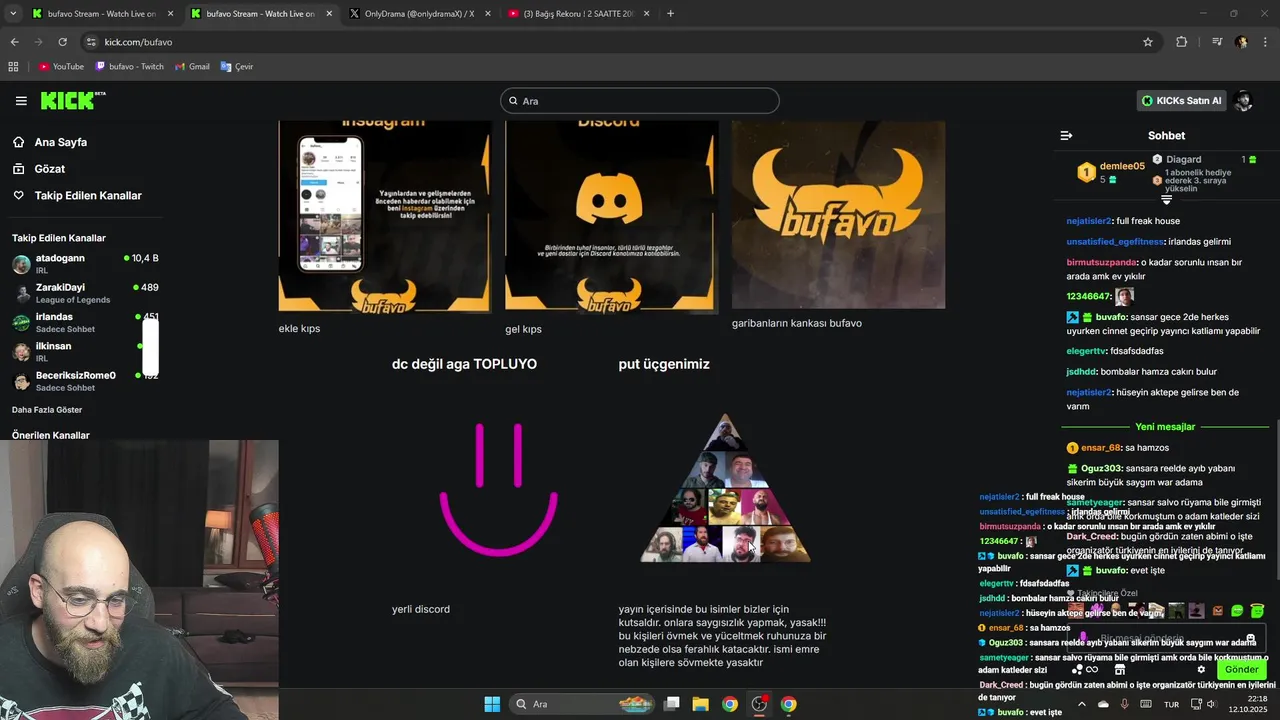The image size is (1280, 720).
Task: Open a new browser tab
Action: pyautogui.click(x=670, y=14)
